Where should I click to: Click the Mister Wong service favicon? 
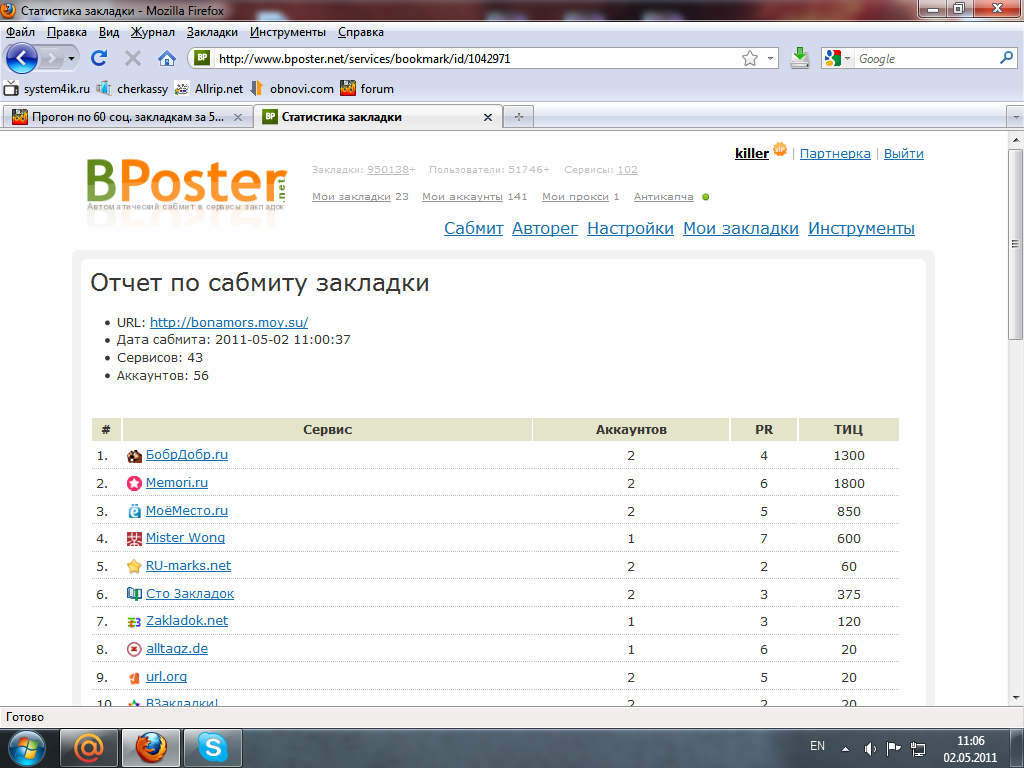point(134,539)
